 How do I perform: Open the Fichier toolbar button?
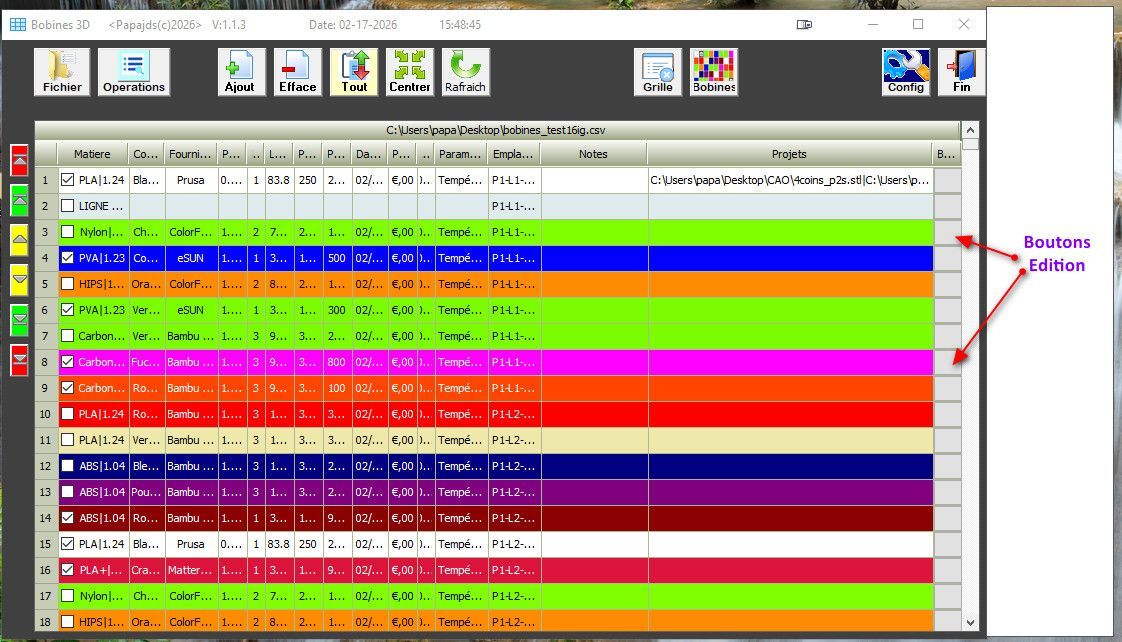click(x=62, y=72)
